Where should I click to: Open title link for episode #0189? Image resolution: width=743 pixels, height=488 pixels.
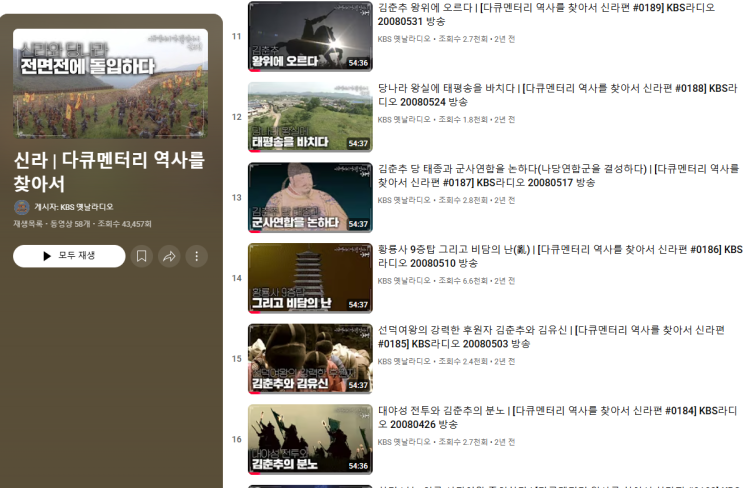point(546,14)
